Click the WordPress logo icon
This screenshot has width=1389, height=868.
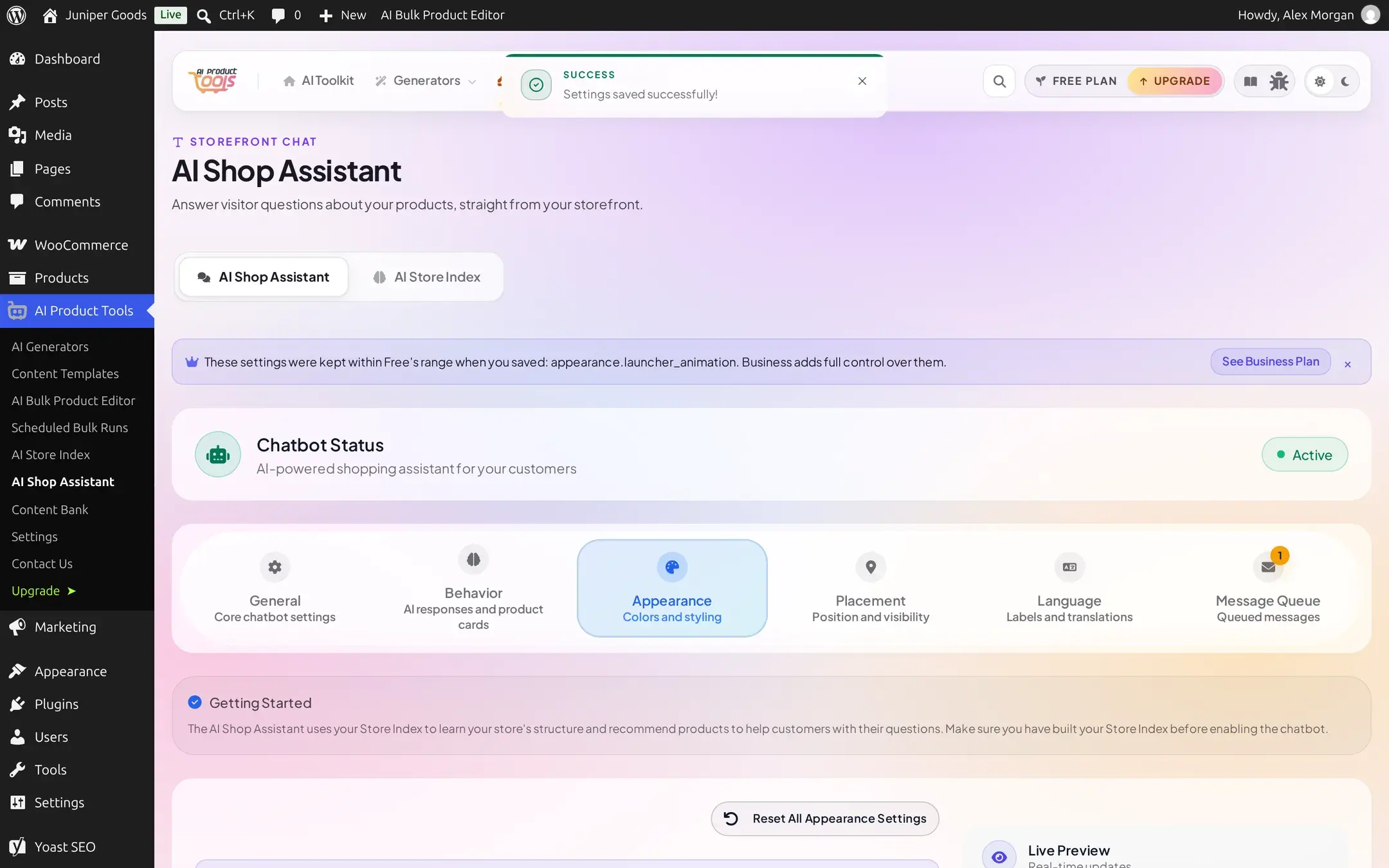click(16, 15)
